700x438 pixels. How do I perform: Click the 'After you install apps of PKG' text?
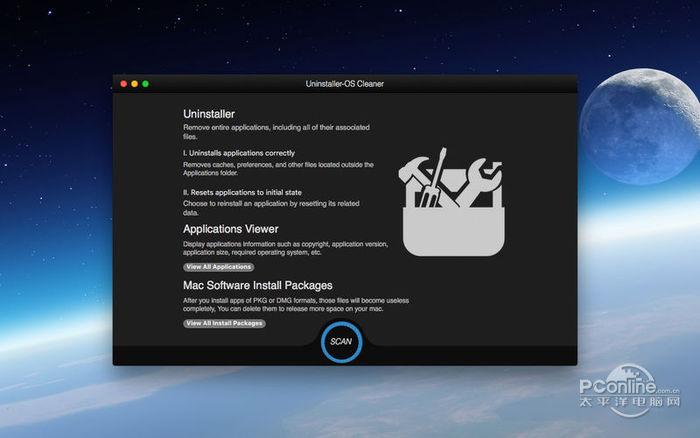(x=296, y=305)
